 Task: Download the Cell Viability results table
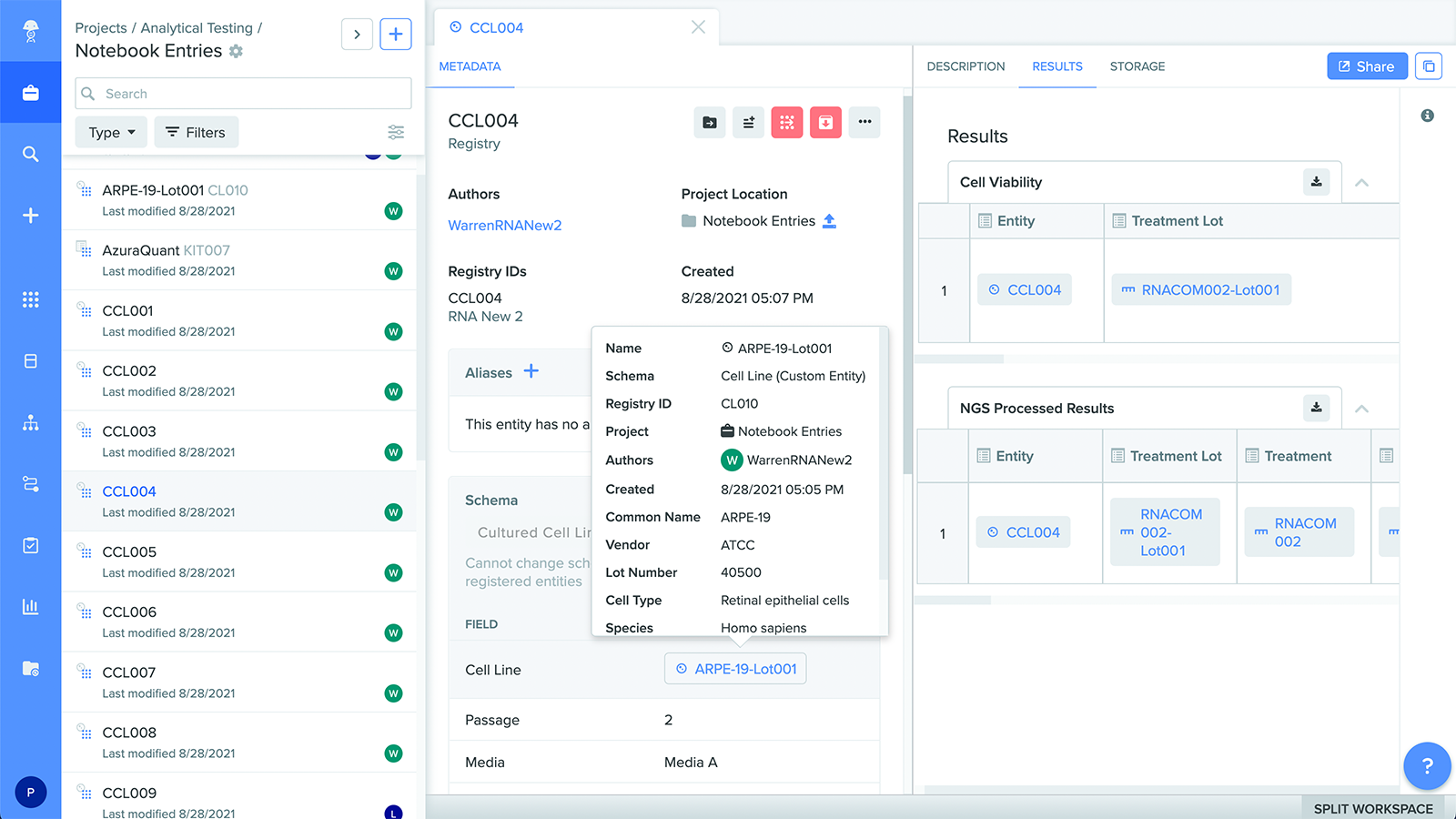1316,182
